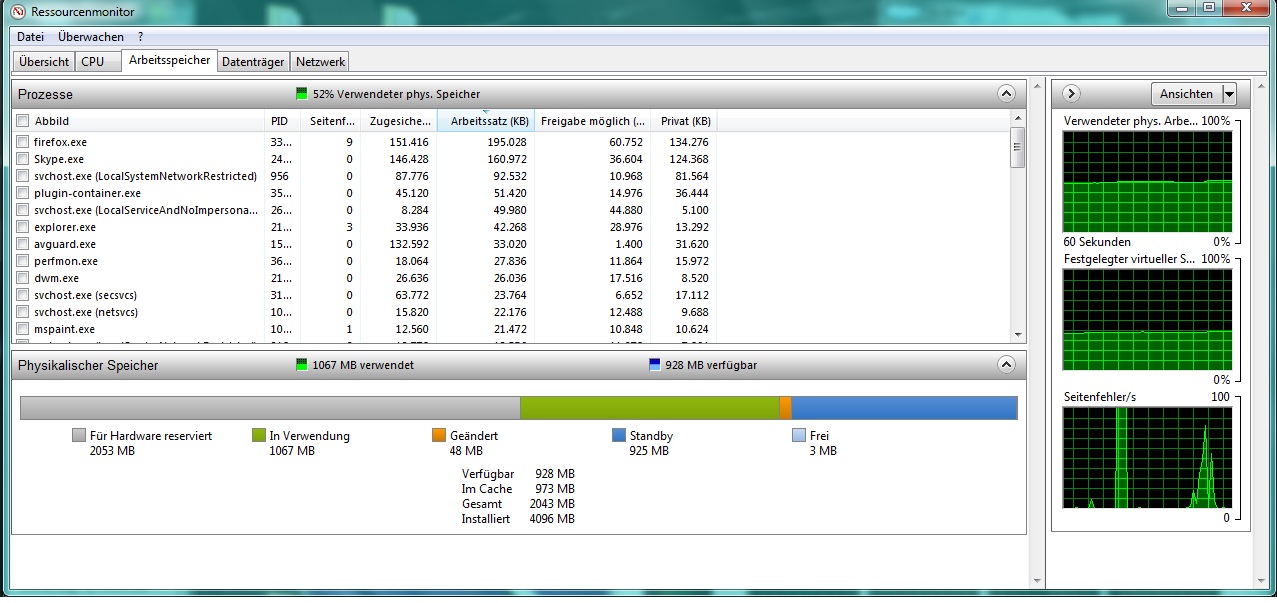Check the Skype.exe checkbox
Viewport: 1277px width, 603px height.
pyautogui.click(x=22, y=159)
